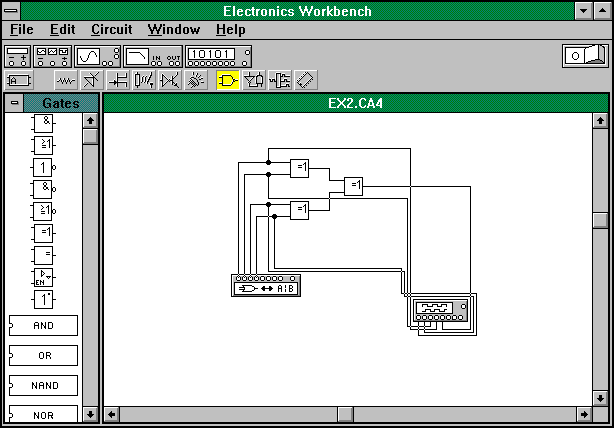The image size is (614, 428).
Task: Open the Circuit menu
Action: click(111, 30)
